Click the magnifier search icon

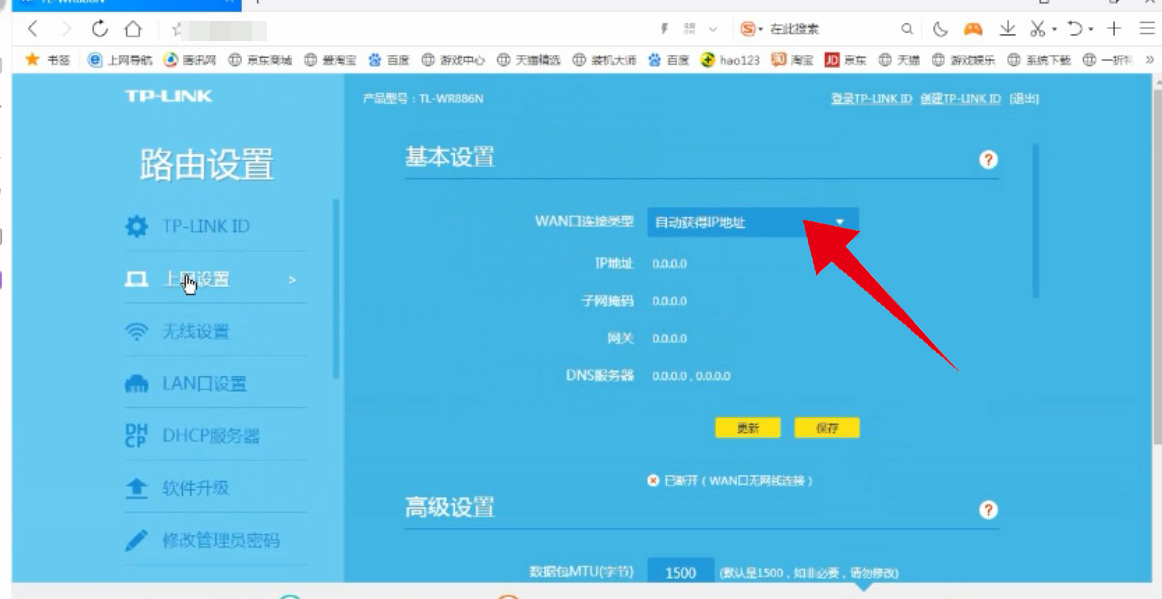click(906, 30)
